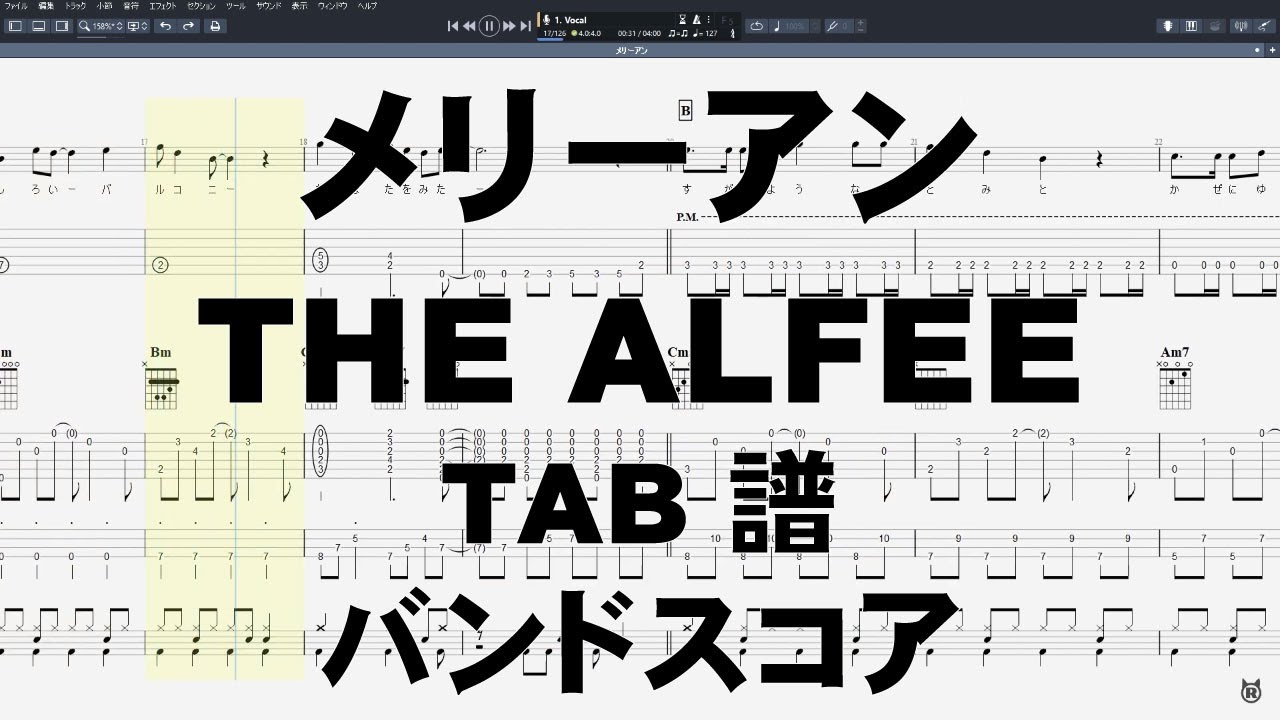Jump to the last bar
The width and height of the screenshot is (1280, 720).
click(x=525, y=26)
